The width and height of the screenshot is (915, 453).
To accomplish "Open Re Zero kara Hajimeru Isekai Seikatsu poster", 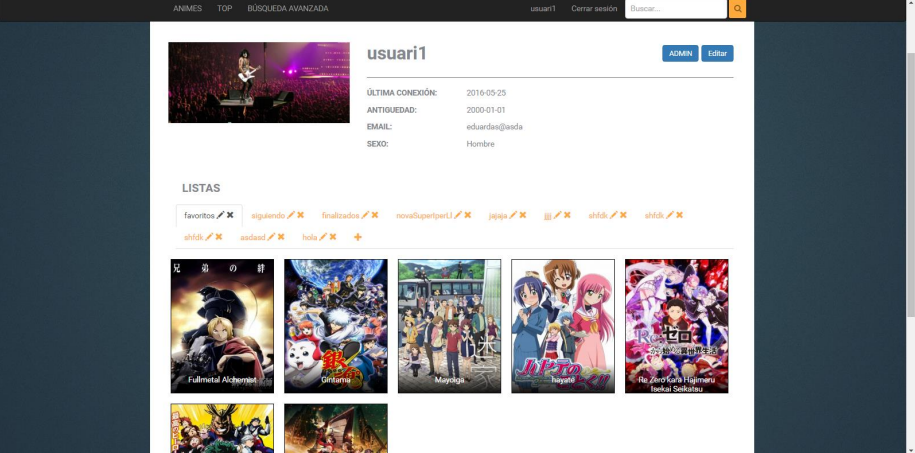I will (x=676, y=326).
